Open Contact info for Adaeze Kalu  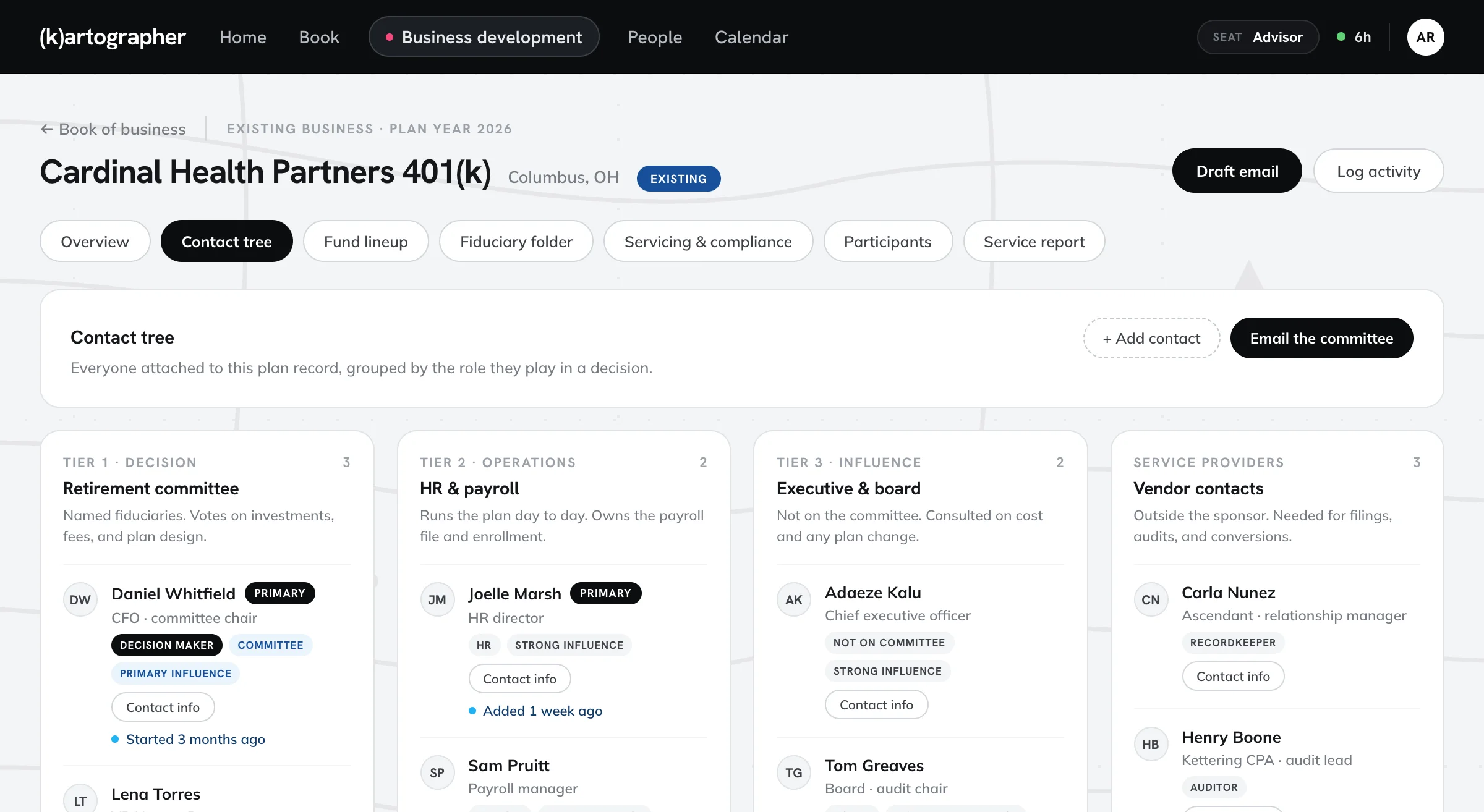click(876, 704)
